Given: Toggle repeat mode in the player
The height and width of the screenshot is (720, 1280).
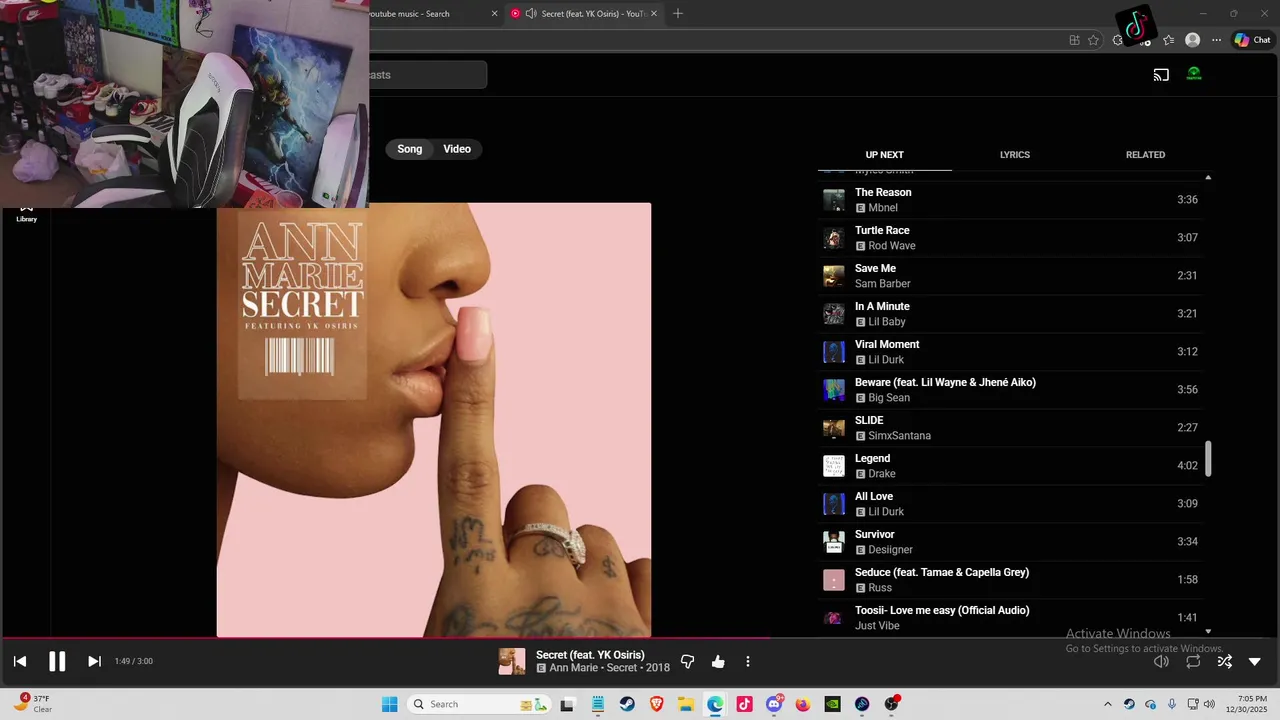Looking at the screenshot, I should click(x=1193, y=661).
